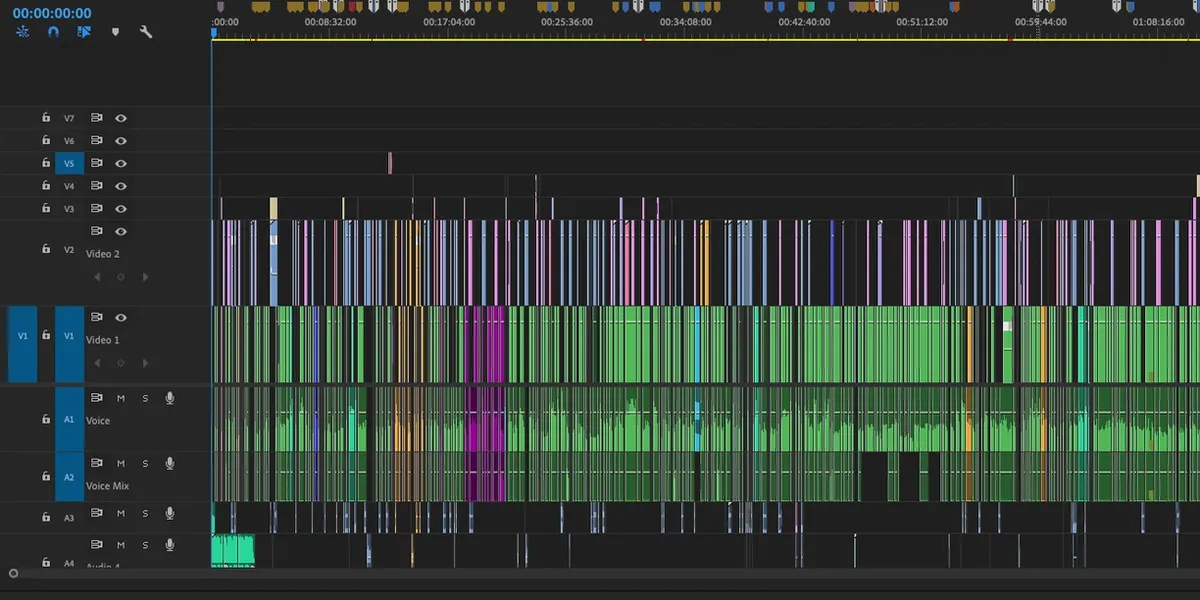Lock the V2 track with the padlock
Image resolution: width=1200 pixels, height=600 pixels.
[46, 248]
